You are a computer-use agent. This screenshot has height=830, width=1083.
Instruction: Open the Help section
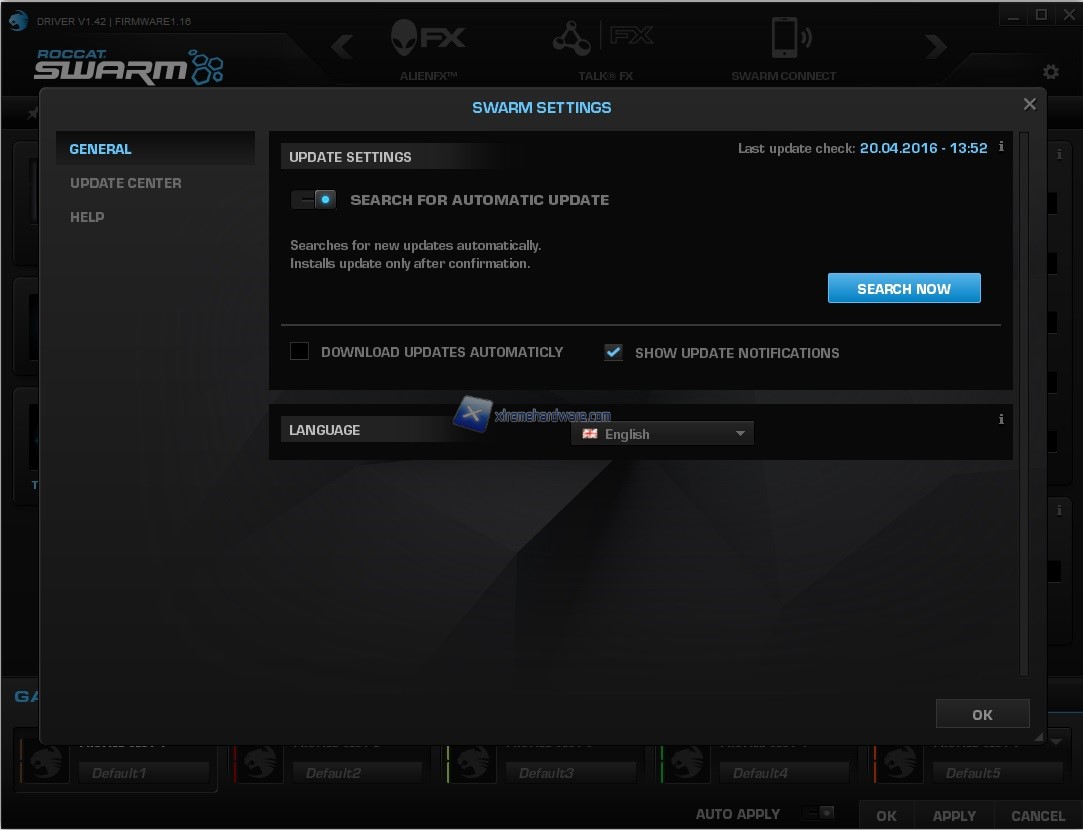pos(87,217)
